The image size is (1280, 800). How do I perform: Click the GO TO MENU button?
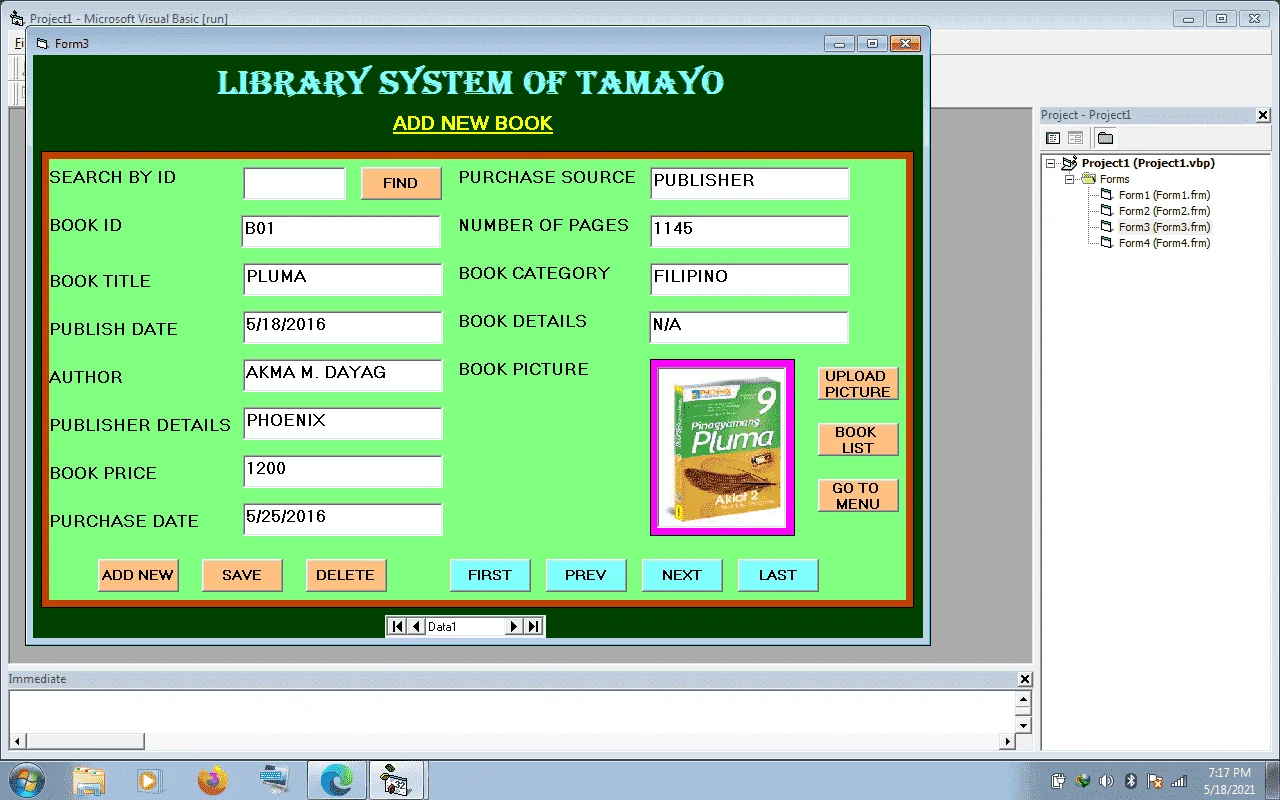(858, 496)
